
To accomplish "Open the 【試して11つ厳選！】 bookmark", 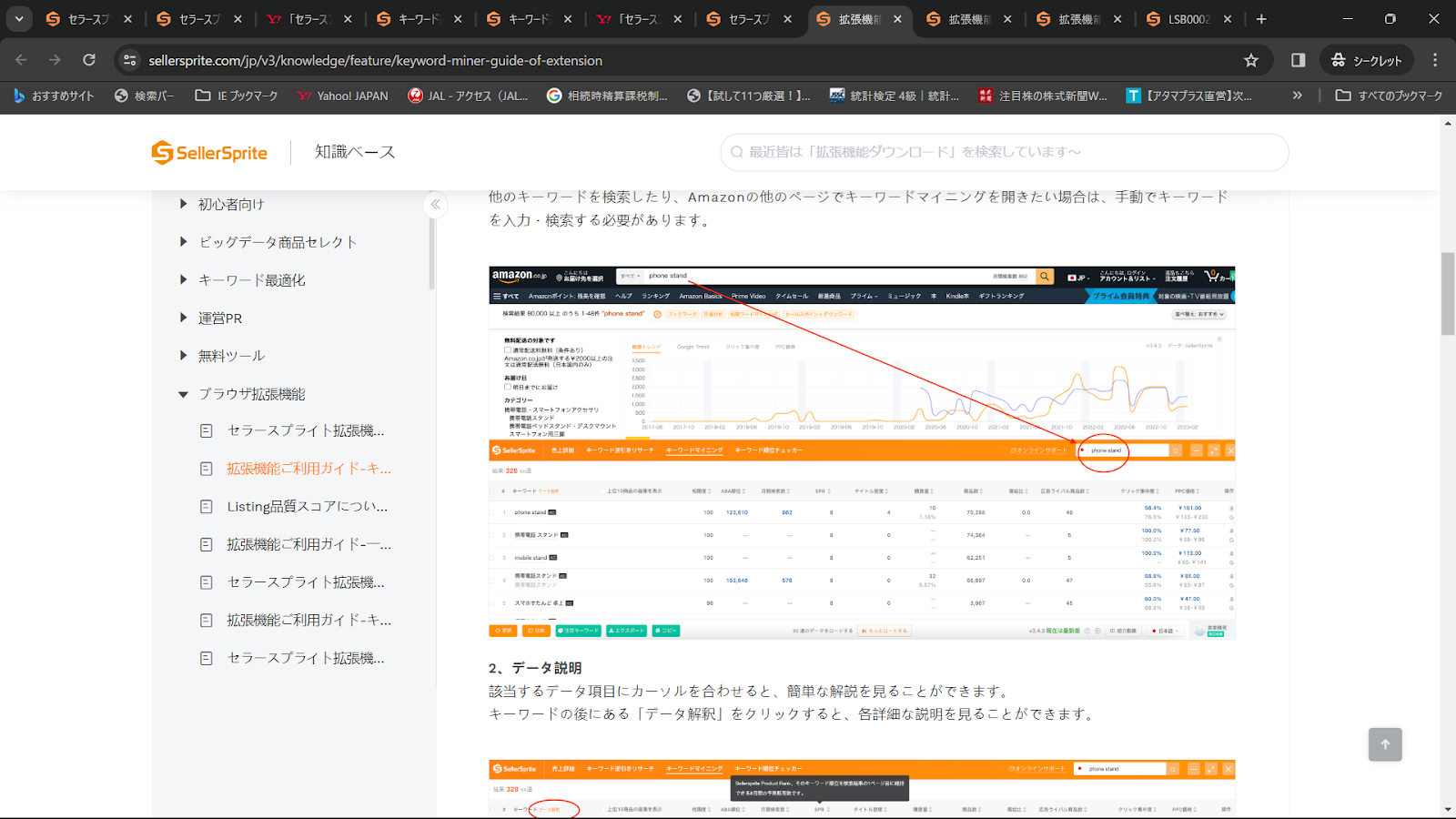I will [748, 96].
